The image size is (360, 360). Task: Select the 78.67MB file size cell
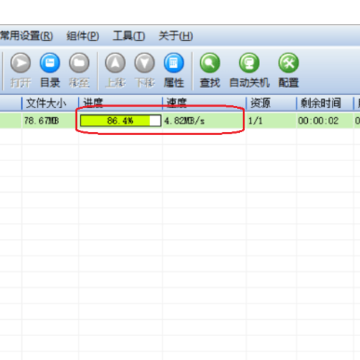pos(41,121)
